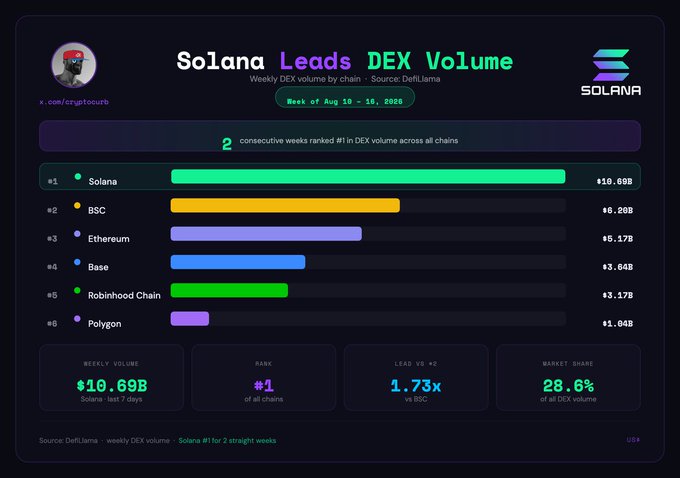Screen dimensions: 680x478
Task: Click the green number 2 in the banner
Action: 227,144
